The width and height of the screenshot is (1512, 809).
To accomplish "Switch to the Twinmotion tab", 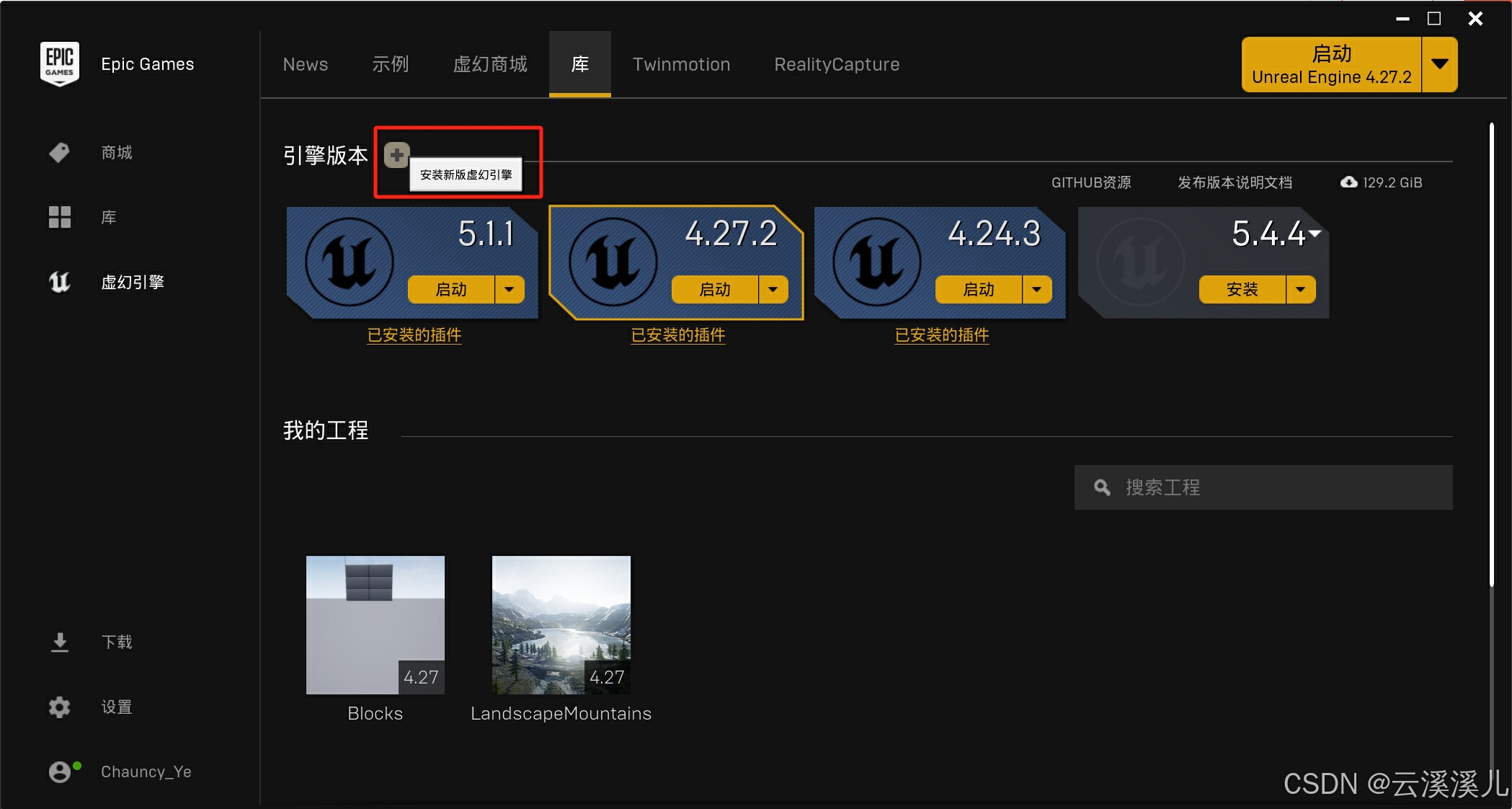I will point(681,64).
